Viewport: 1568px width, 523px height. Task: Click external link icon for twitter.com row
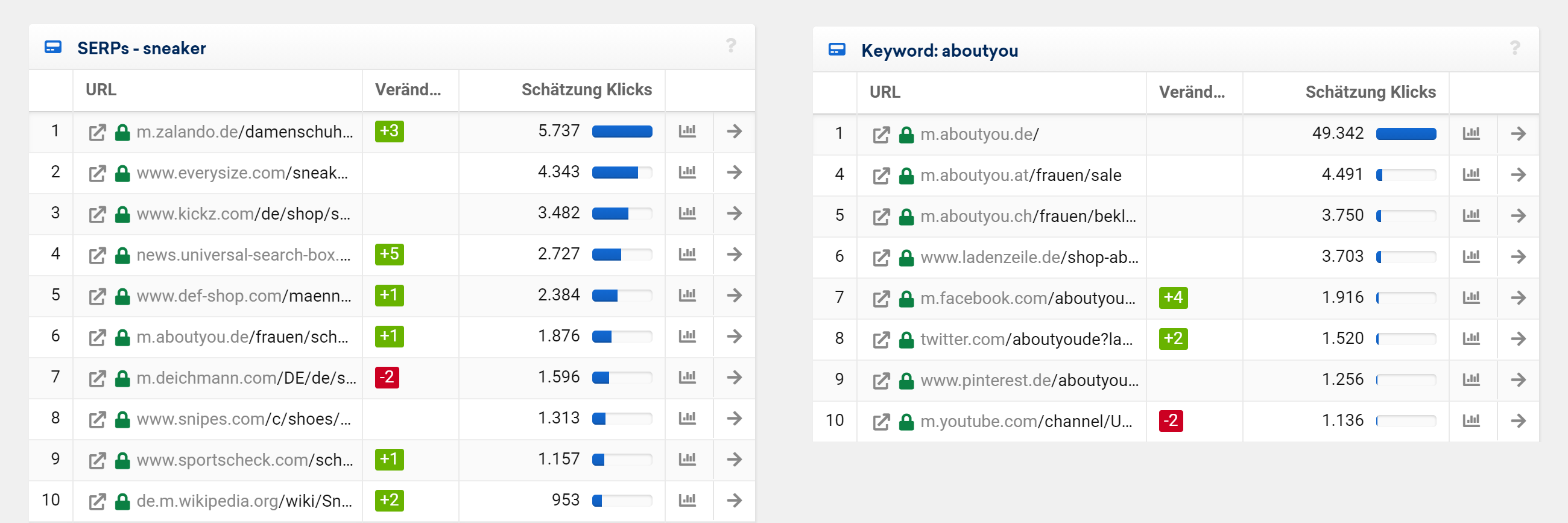point(880,339)
